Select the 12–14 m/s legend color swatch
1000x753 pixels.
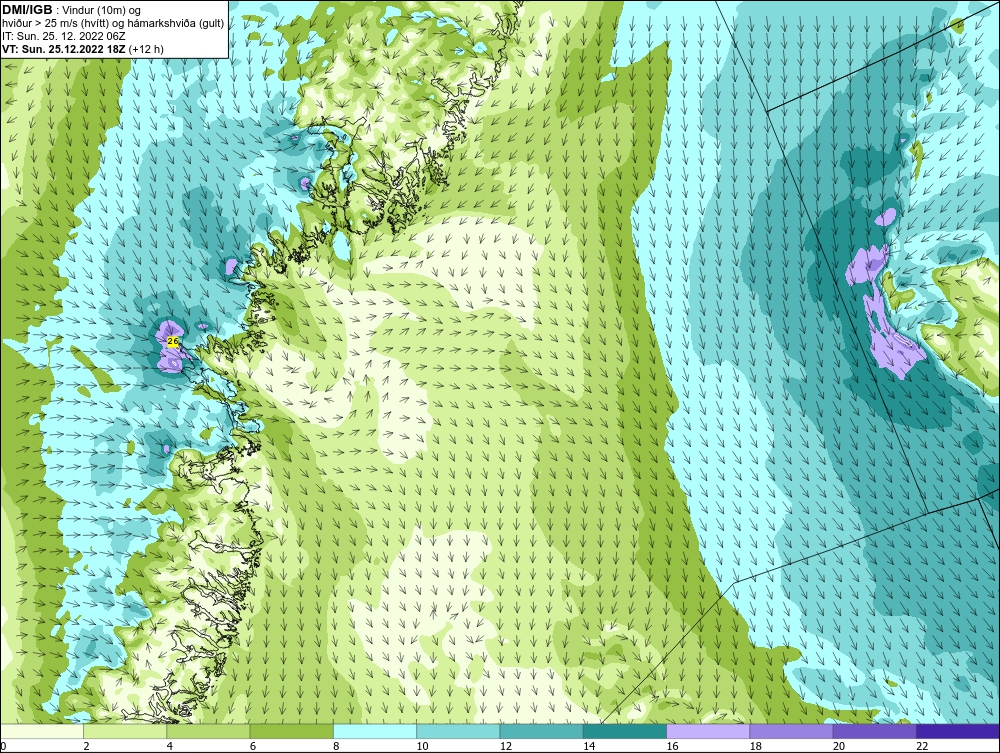tap(541, 731)
